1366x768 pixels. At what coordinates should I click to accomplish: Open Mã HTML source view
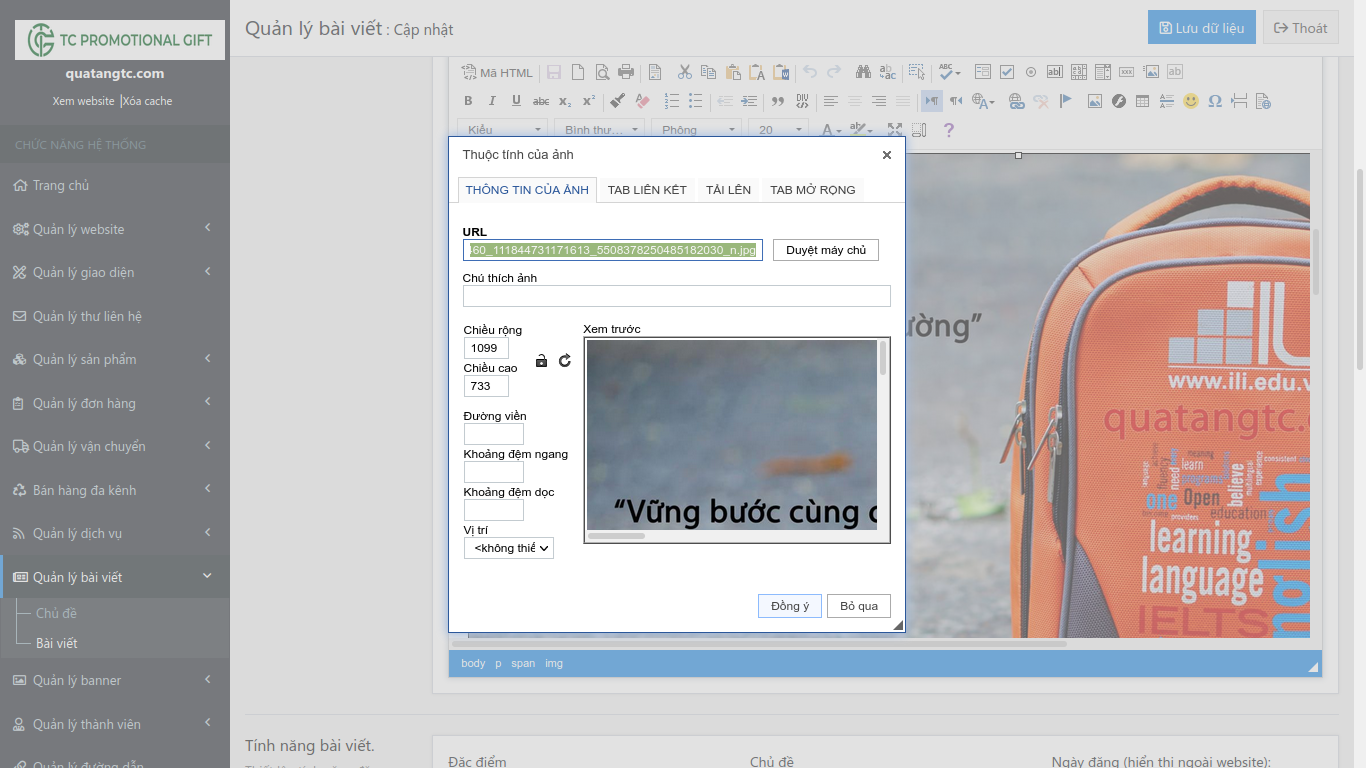[x=497, y=72]
